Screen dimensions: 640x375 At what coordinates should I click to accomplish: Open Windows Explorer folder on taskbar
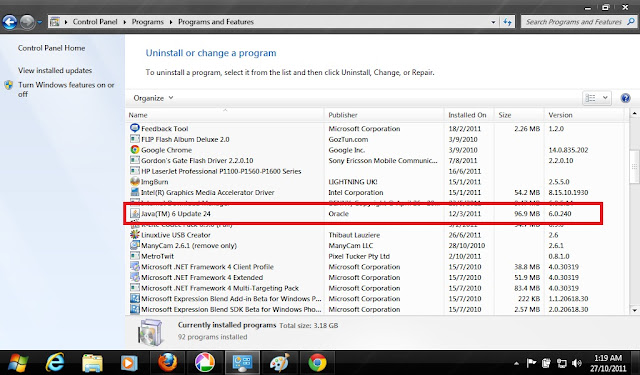click(92, 363)
